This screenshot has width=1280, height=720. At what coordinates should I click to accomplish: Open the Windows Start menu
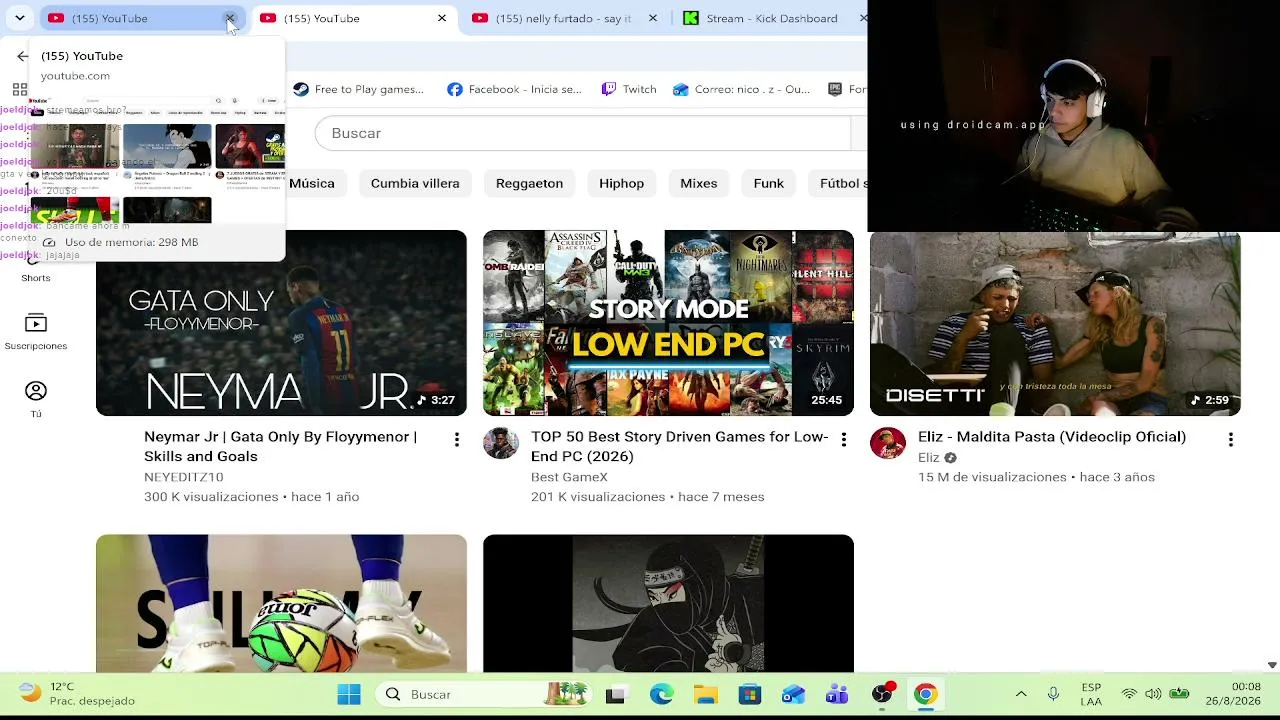click(349, 694)
